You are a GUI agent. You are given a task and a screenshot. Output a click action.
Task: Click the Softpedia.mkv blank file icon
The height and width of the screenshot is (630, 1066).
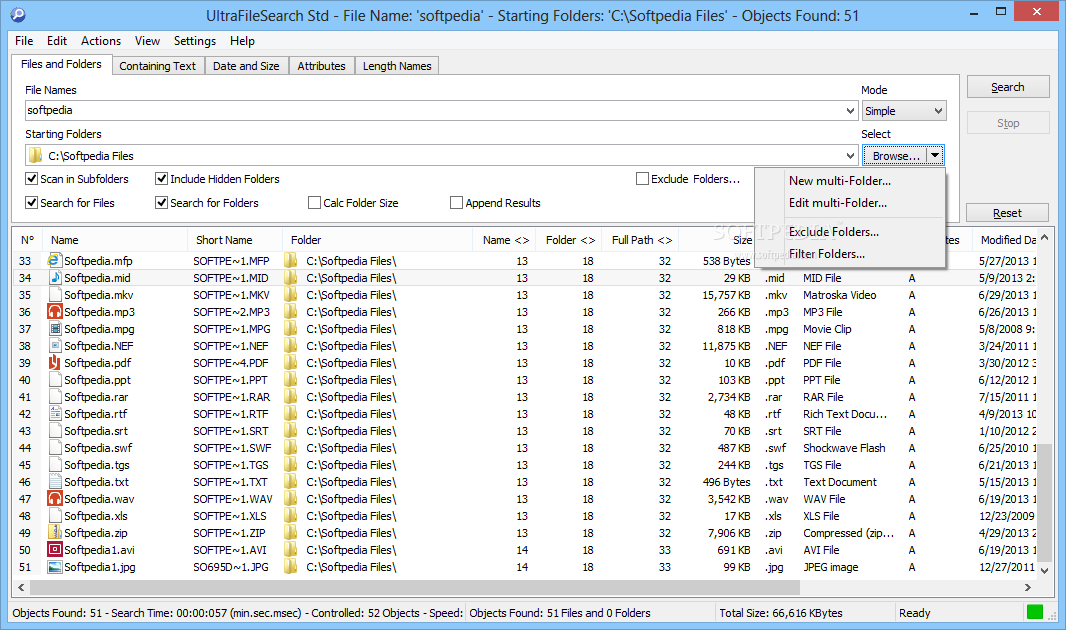(x=54, y=294)
